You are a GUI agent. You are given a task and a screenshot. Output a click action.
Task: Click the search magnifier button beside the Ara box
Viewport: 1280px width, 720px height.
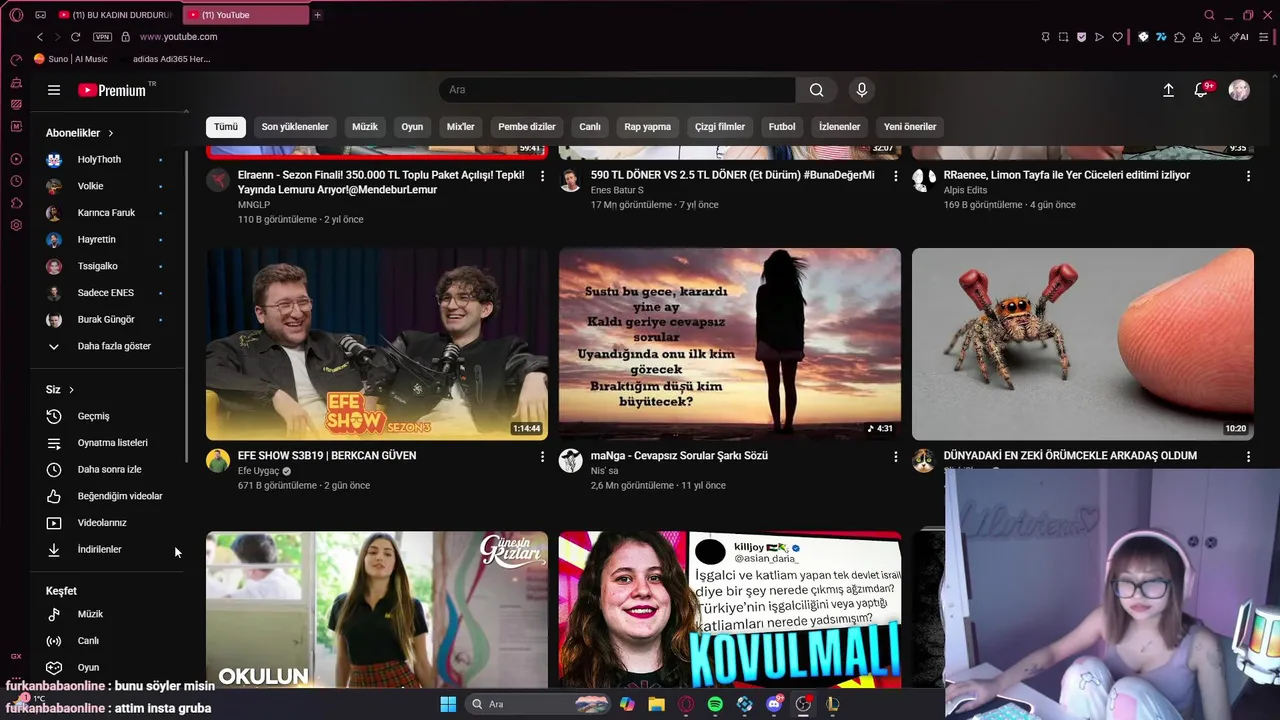[x=817, y=90]
